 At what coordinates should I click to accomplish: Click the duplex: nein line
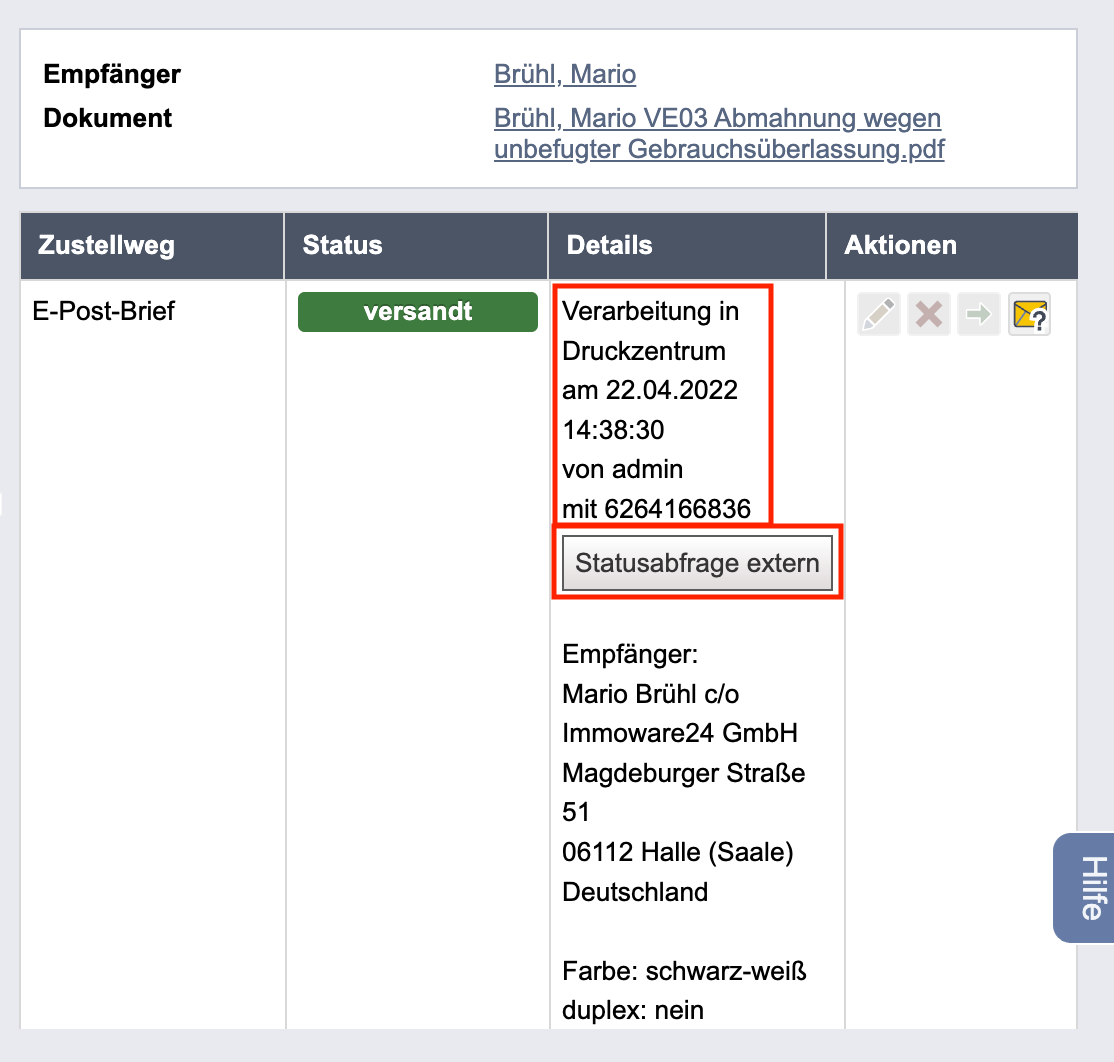click(632, 1010)
